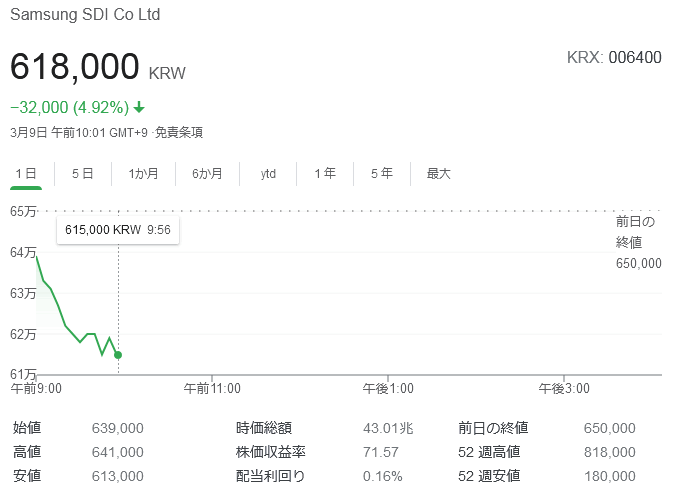Click the 午前11:00 axis label
This screenshot has width=675, height=500.
212,388
